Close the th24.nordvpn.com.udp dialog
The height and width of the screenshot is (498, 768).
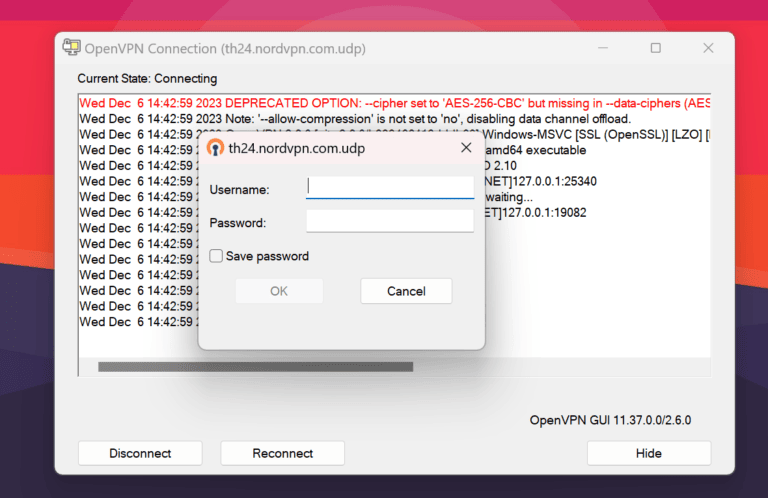click(x=466, y=147)
